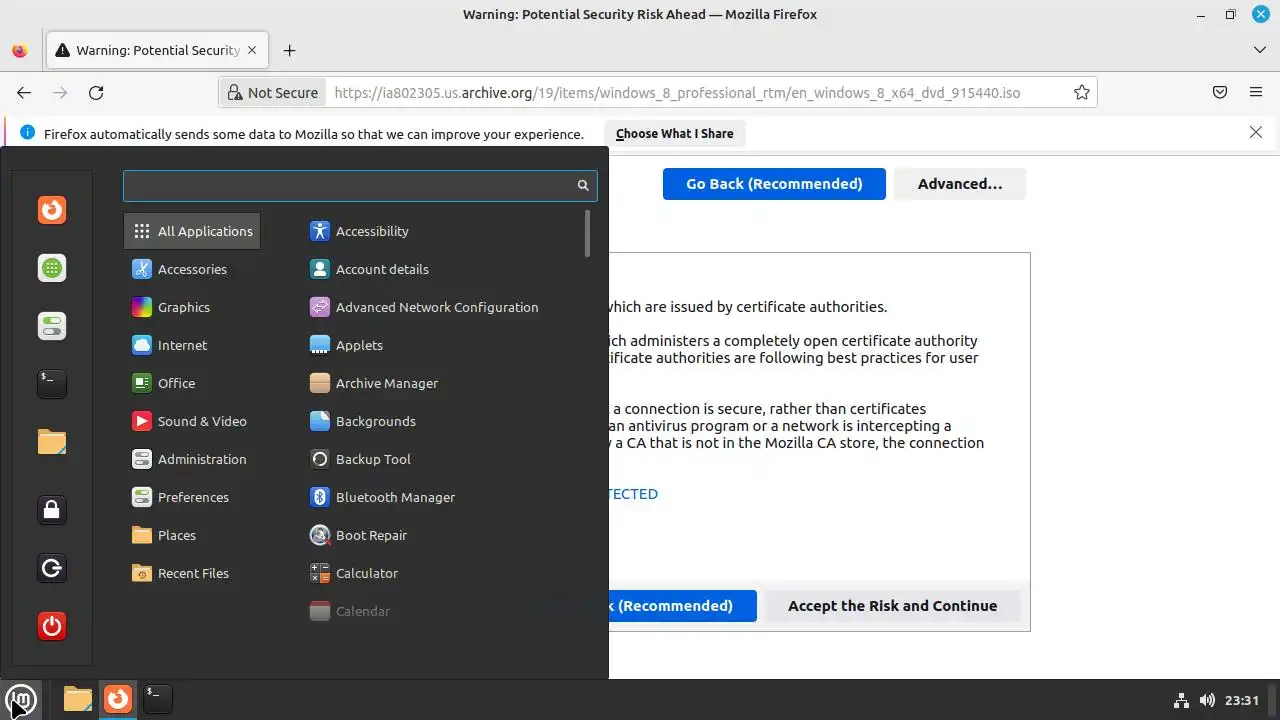Screen dimensions: 1280x720
Task: Reload the current page
Action: coord(96,92)
